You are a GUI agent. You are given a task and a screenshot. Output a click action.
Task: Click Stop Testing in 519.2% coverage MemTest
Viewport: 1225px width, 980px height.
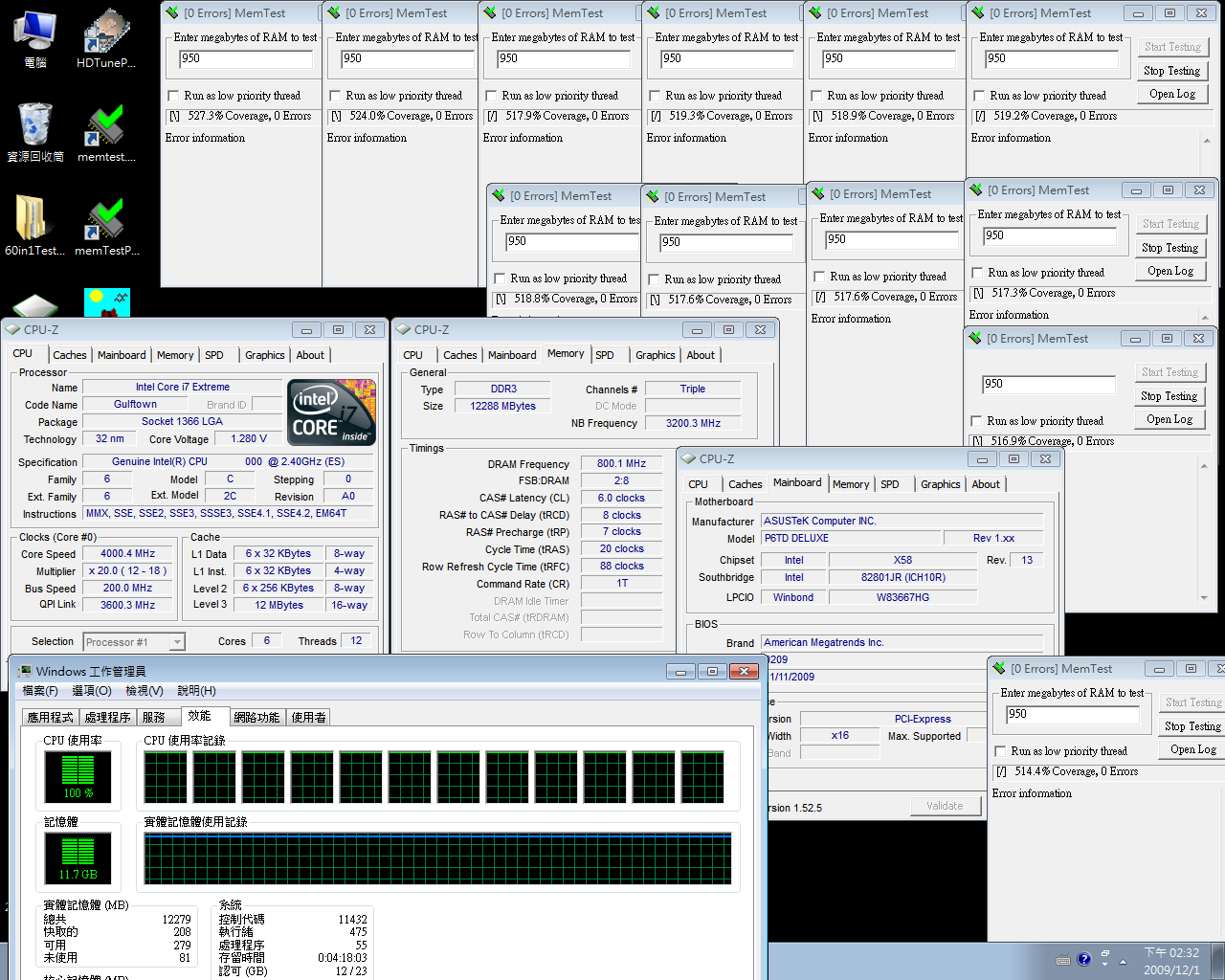[1172, 71]
